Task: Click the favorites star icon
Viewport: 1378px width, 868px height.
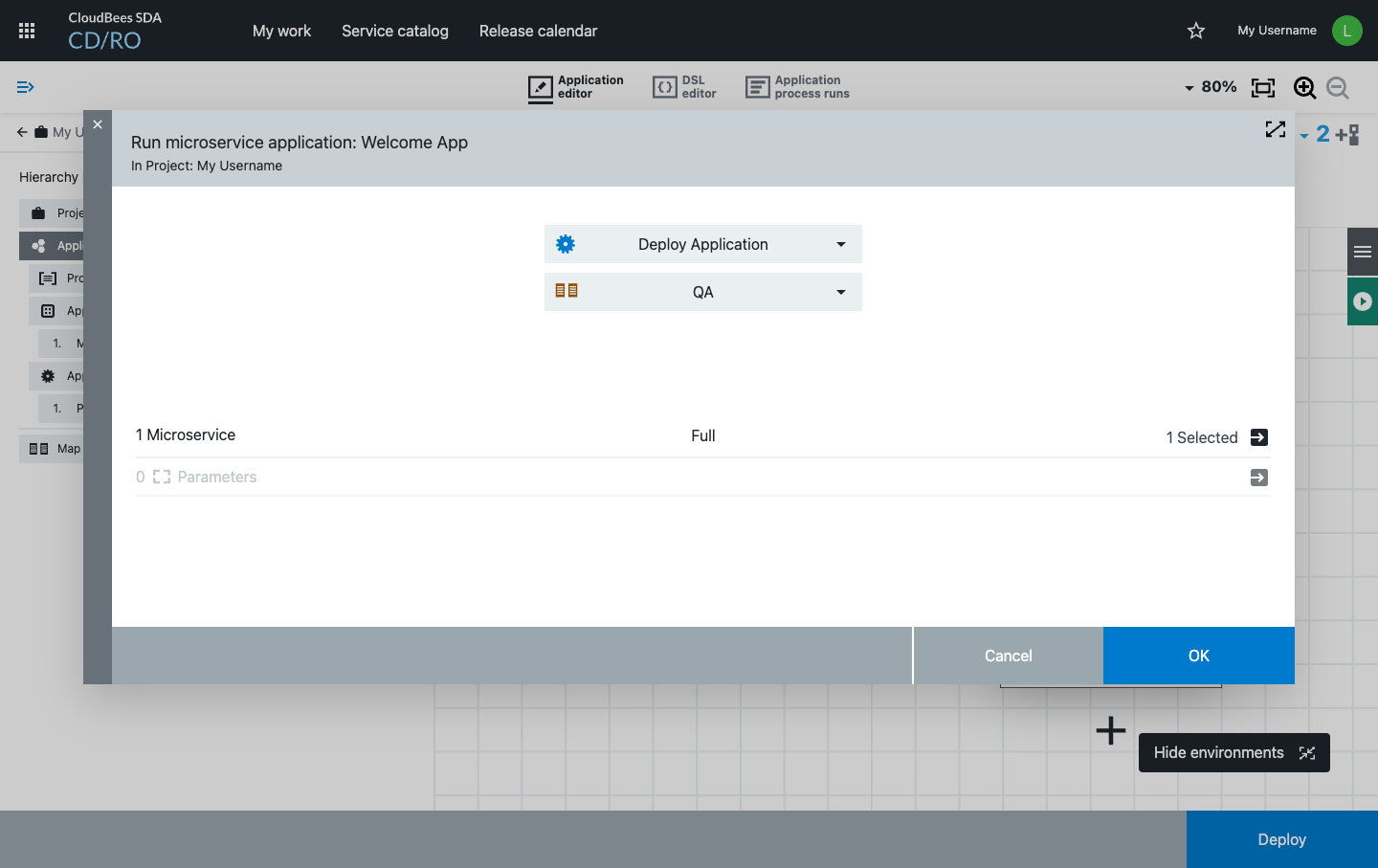Action: 1196,31
